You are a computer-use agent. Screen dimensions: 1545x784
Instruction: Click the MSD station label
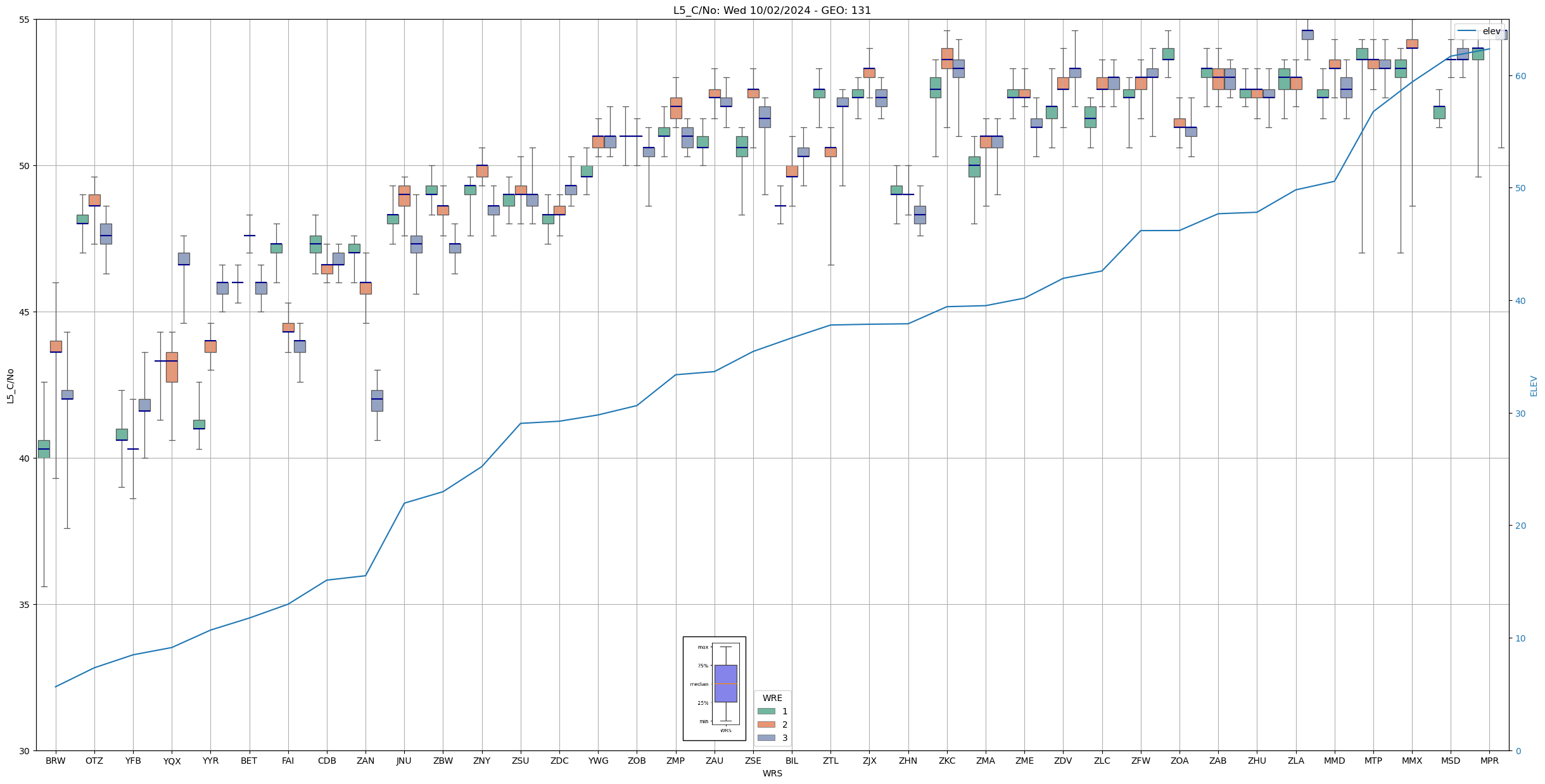tap(1451, 761)
